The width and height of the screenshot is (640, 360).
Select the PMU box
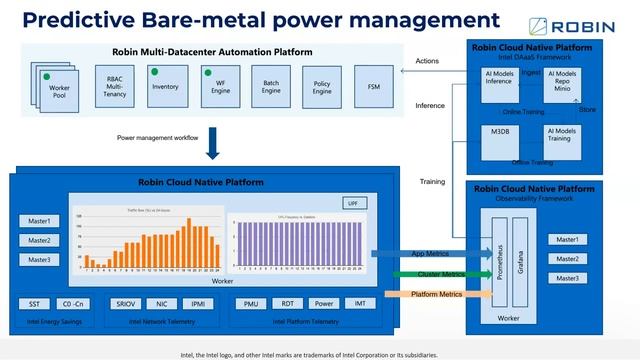coord(251,304)
